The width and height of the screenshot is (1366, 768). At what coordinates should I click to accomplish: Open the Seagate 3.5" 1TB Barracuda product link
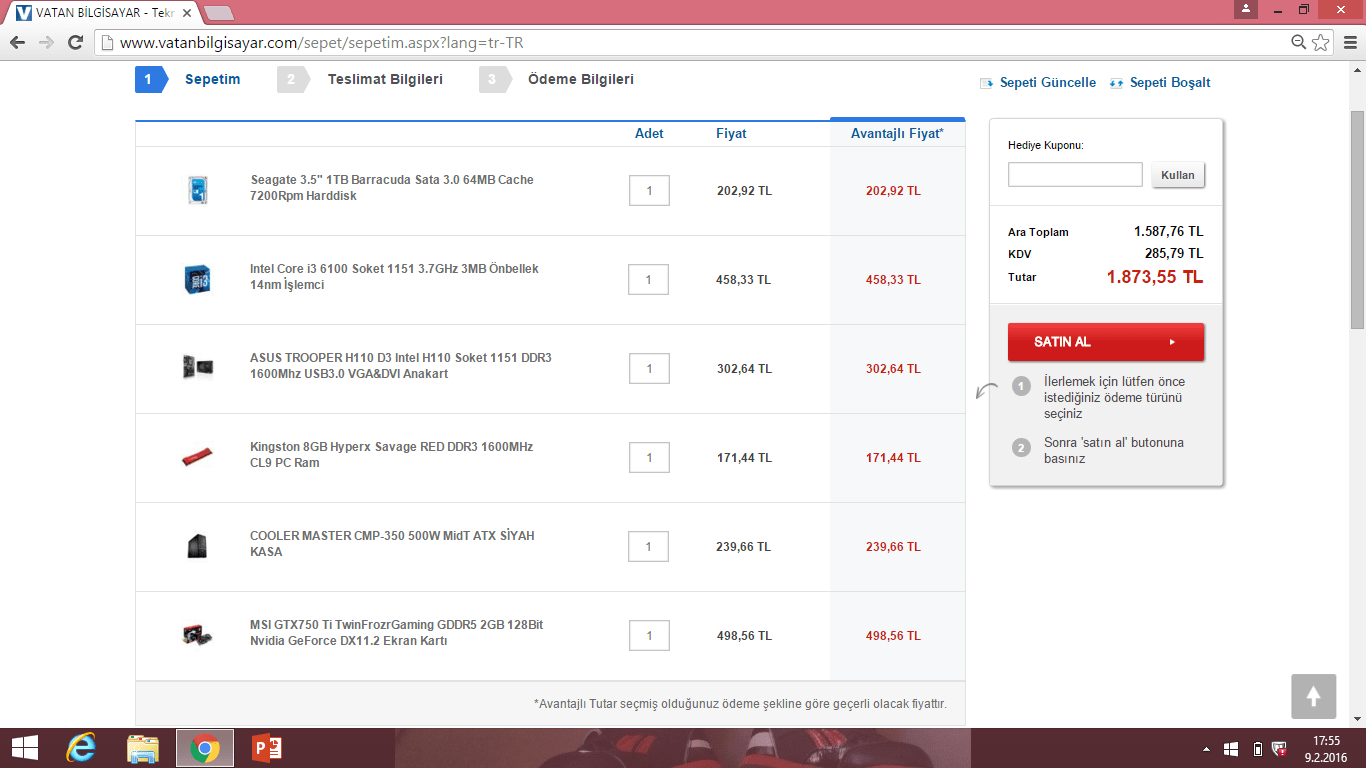(392, 188)
